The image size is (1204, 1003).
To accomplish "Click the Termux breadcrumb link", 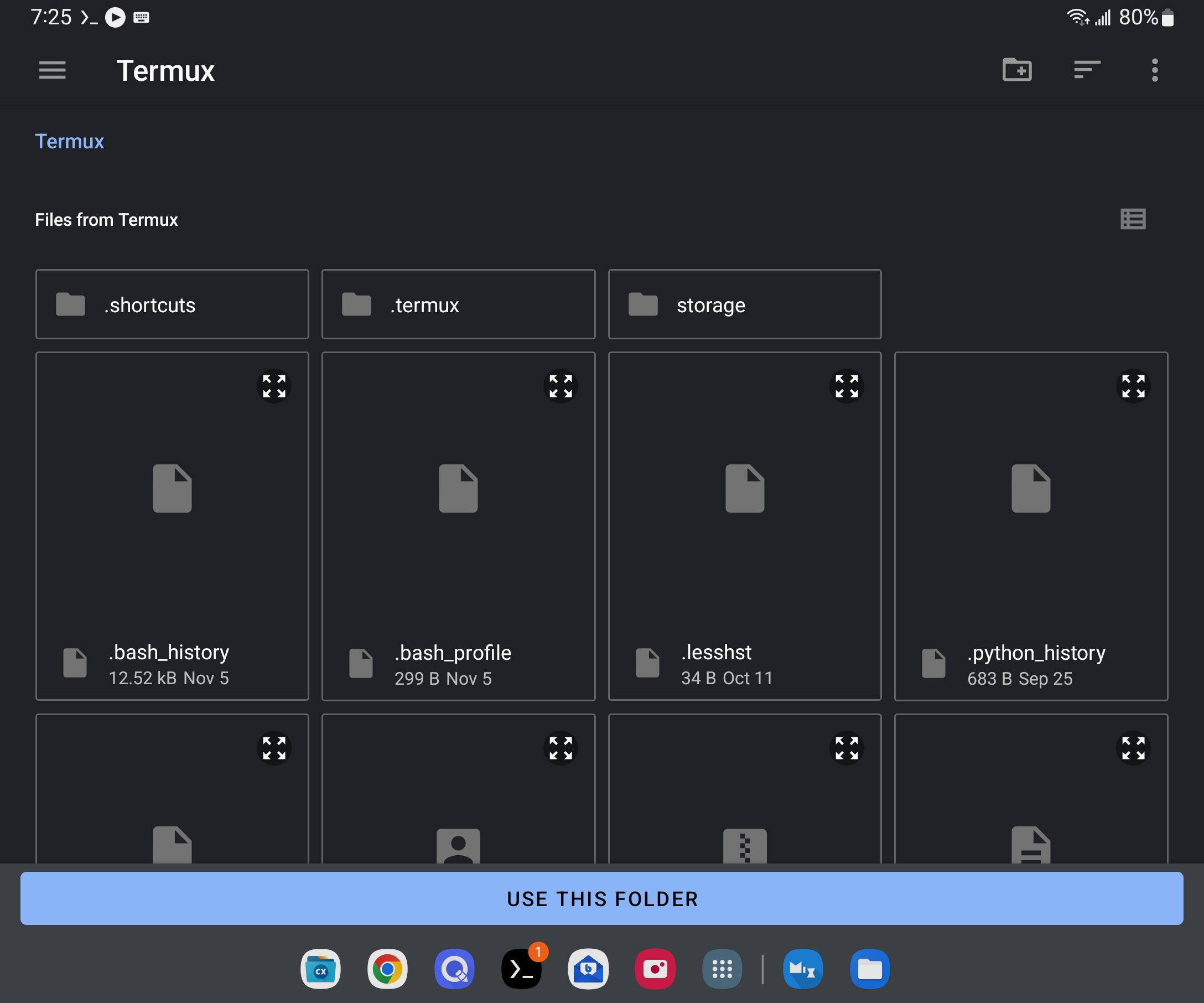I will coord(69,142).
